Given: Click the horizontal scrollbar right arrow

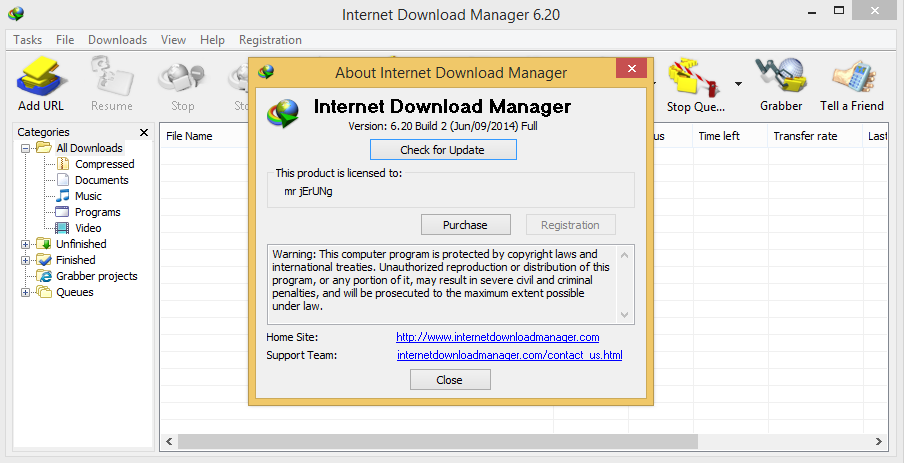Looking at the screenshot, I should point(879,442).
